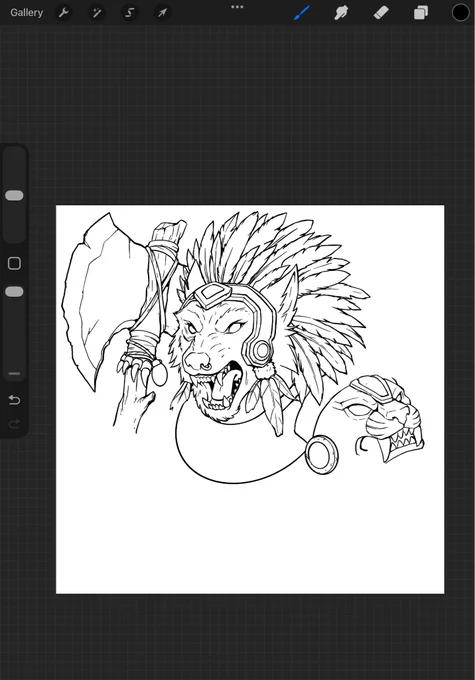Select the Eraser tool
The width and height of the screenshot is (475, 680).
pos(381,13)
